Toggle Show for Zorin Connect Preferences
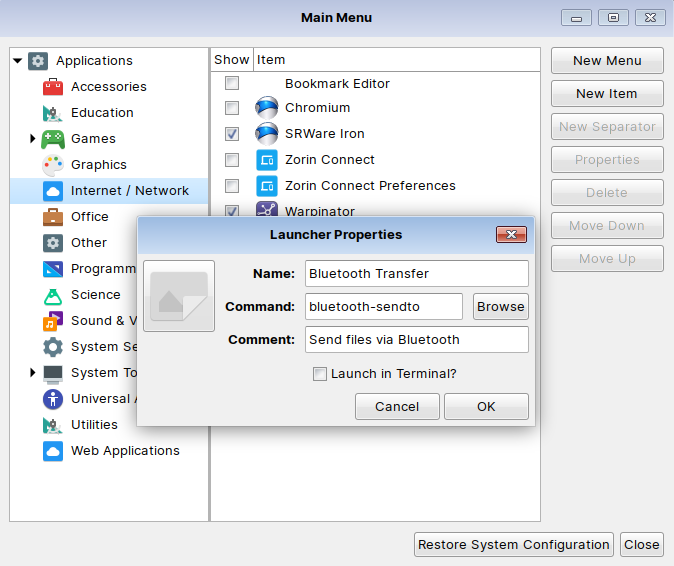 pyautogui.click(x=232, y=186)
